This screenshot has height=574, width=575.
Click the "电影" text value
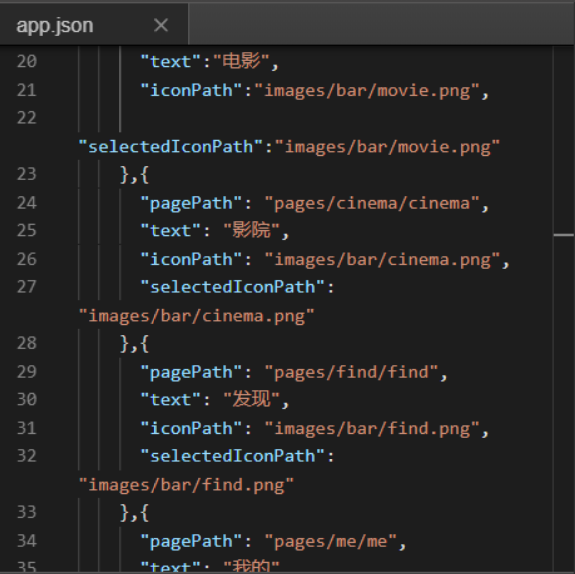click(x=241, y=61)
